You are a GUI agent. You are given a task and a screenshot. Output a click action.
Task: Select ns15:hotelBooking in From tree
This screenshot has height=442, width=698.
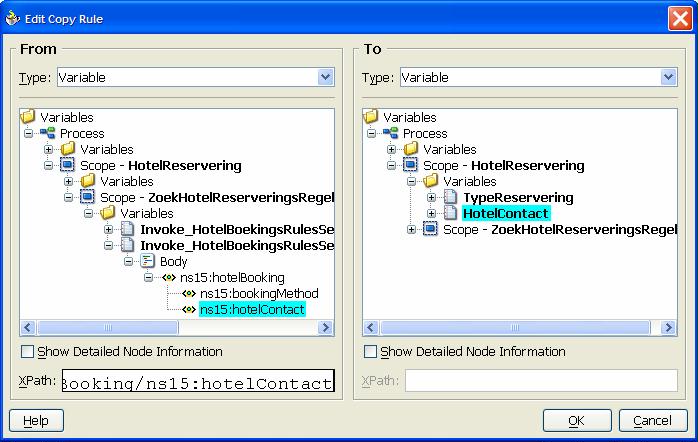click(x=232, y=277)
